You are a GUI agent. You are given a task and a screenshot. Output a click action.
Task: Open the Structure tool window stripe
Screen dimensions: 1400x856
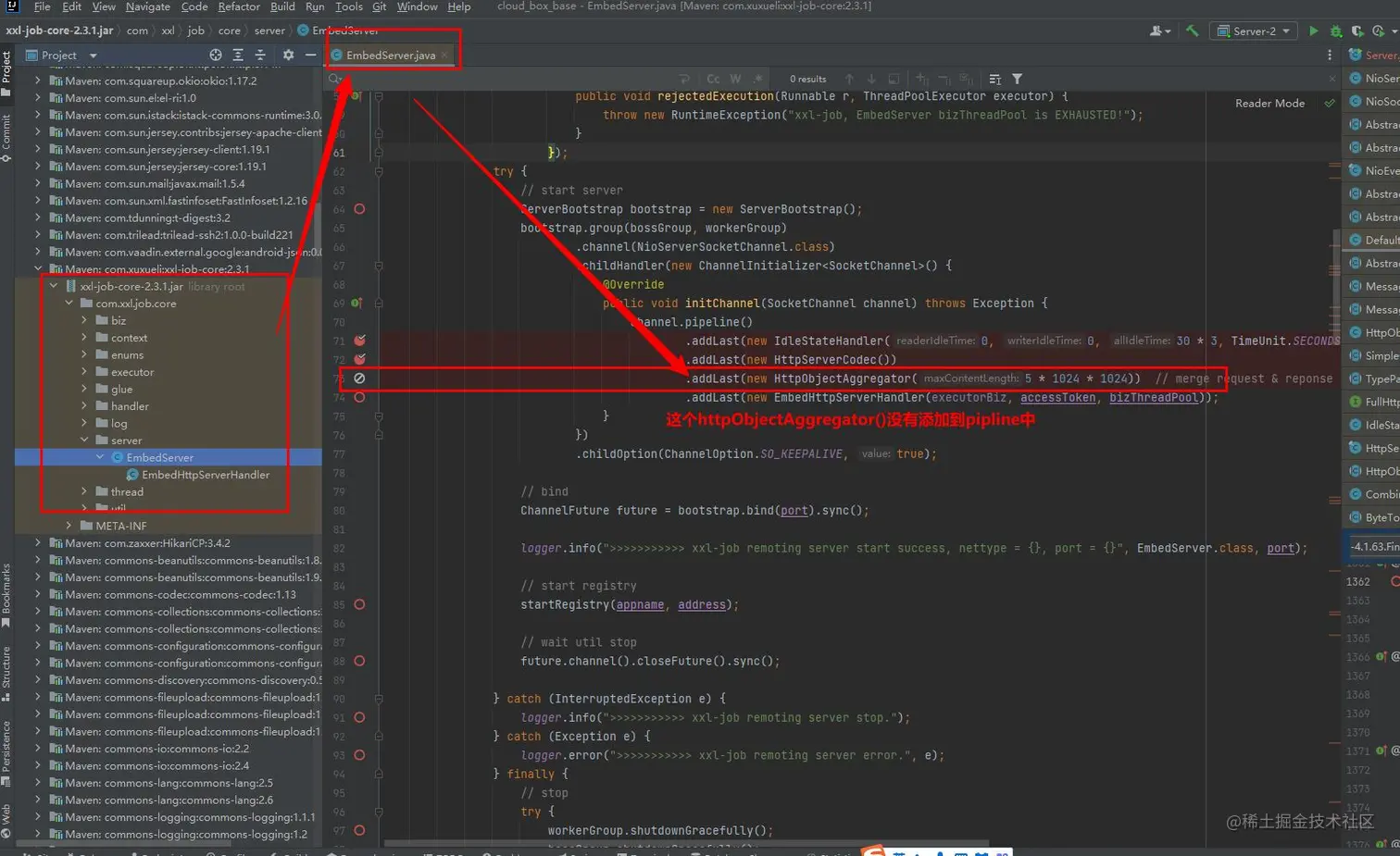click(x=6, y=673)
